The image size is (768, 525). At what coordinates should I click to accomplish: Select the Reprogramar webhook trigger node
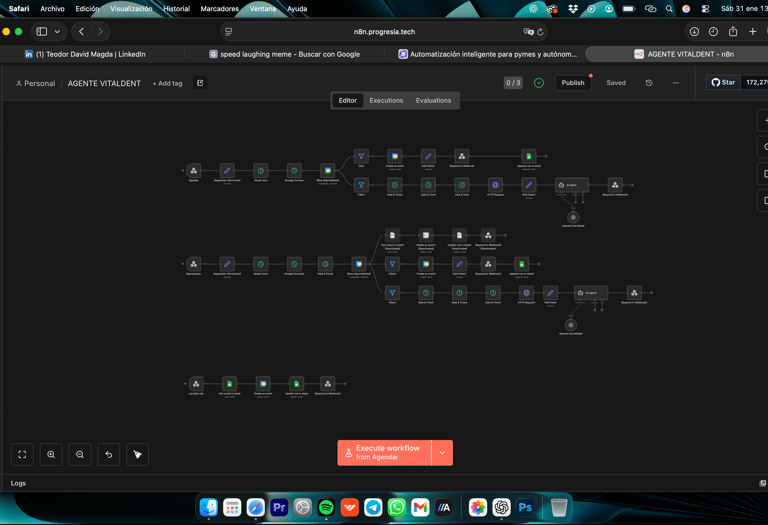coord(193,264)
